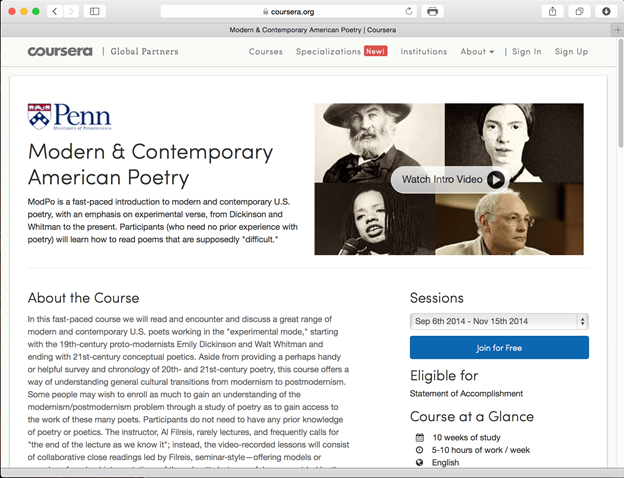This screenshot has height=478, width=624.
Task: Click the printer icon in toolbar
Action: (433, 11)
